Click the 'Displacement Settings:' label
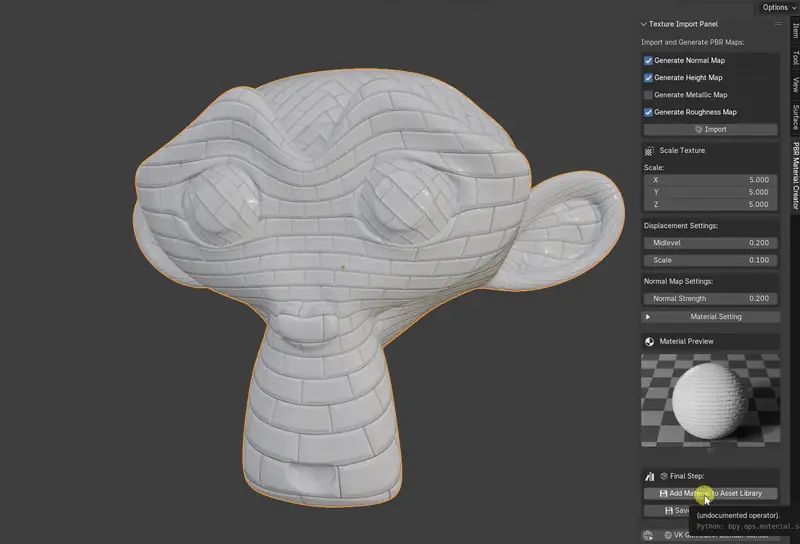The height and width of the screenshot is (544, 800). click(x=681, y=226)
